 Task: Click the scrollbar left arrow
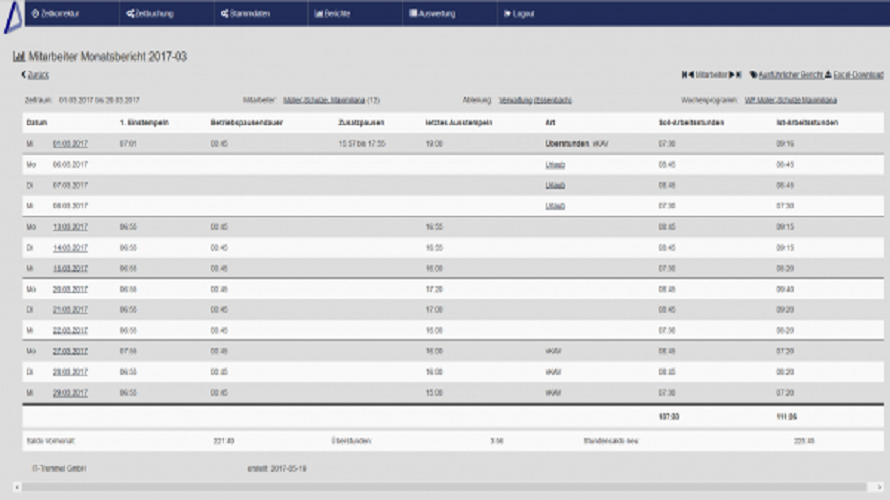17,487
